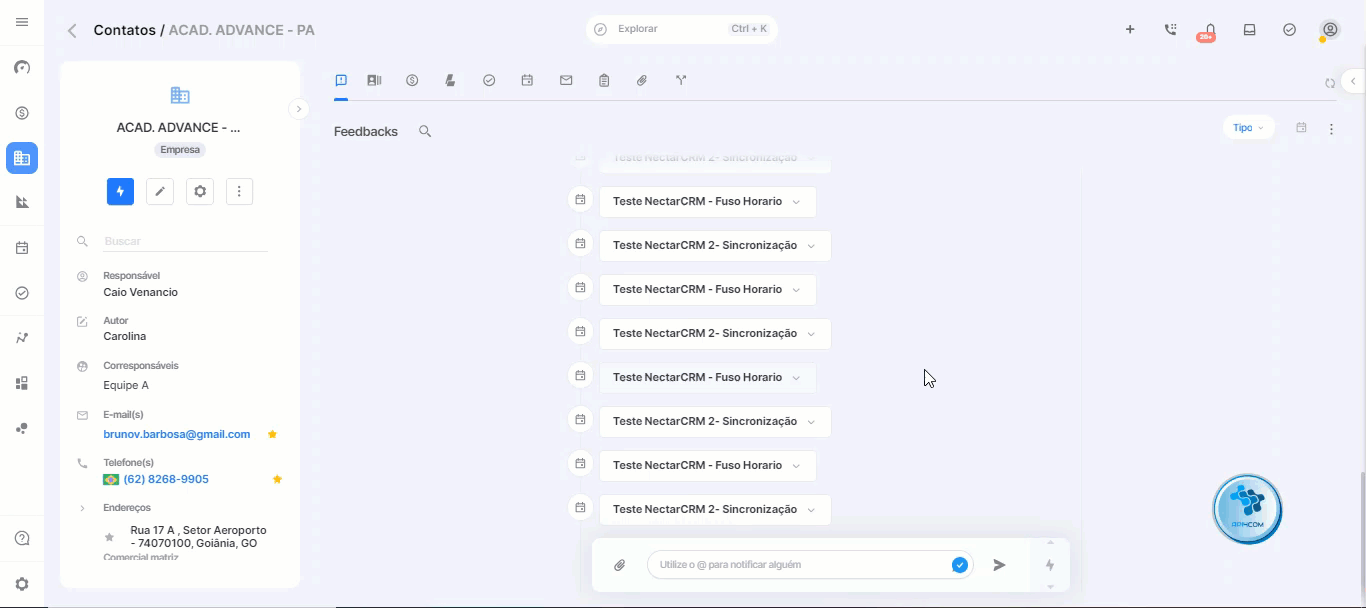Open the settings gear in sidebar

pos(22,584)
